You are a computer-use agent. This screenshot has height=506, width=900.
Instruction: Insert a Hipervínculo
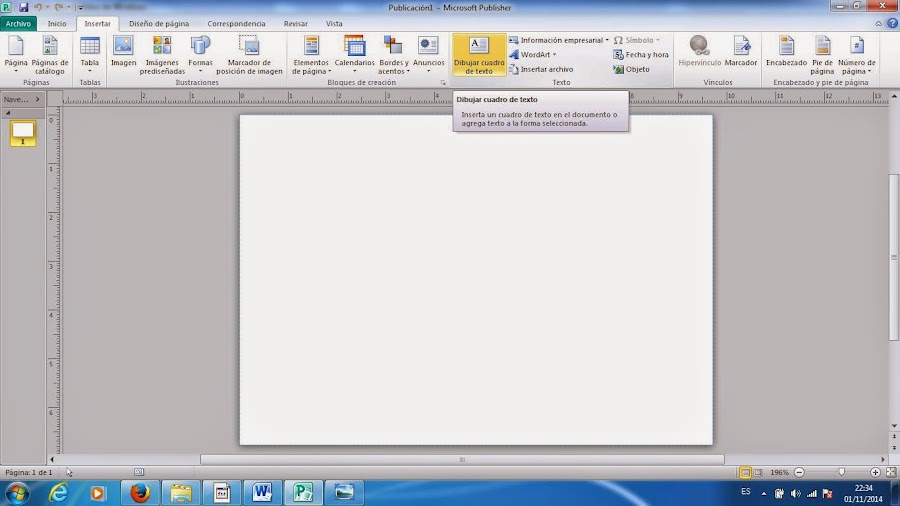[699, 52]
